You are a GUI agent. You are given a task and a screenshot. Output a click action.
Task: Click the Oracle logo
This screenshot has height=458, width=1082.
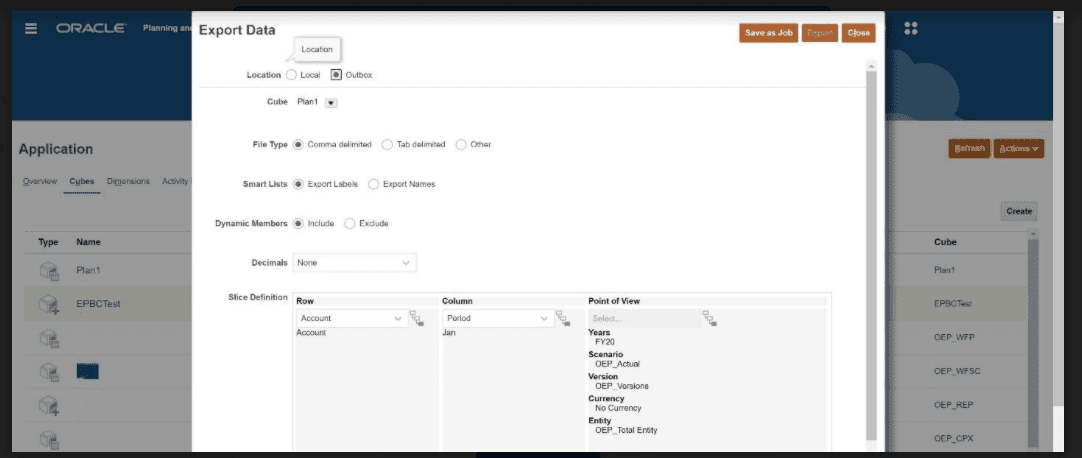(x=91, y=28)
